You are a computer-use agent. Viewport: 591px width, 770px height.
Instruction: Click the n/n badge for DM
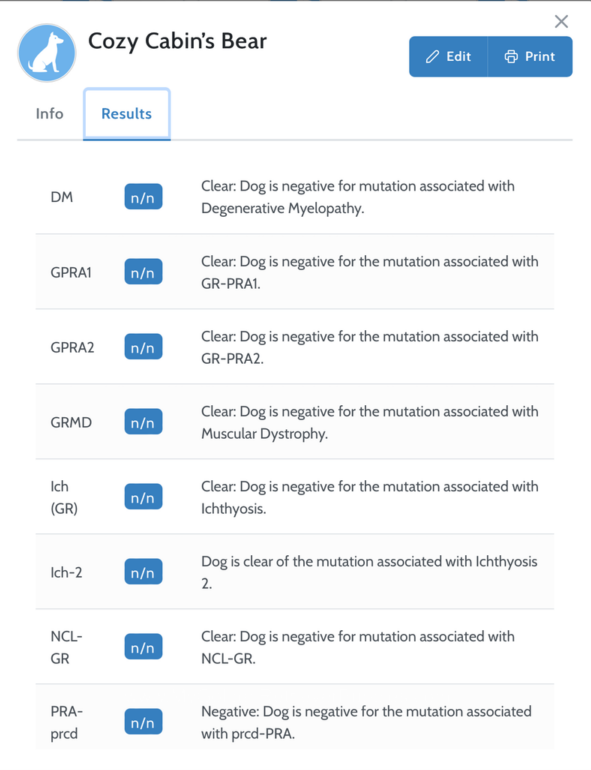[x=143, y=197]
